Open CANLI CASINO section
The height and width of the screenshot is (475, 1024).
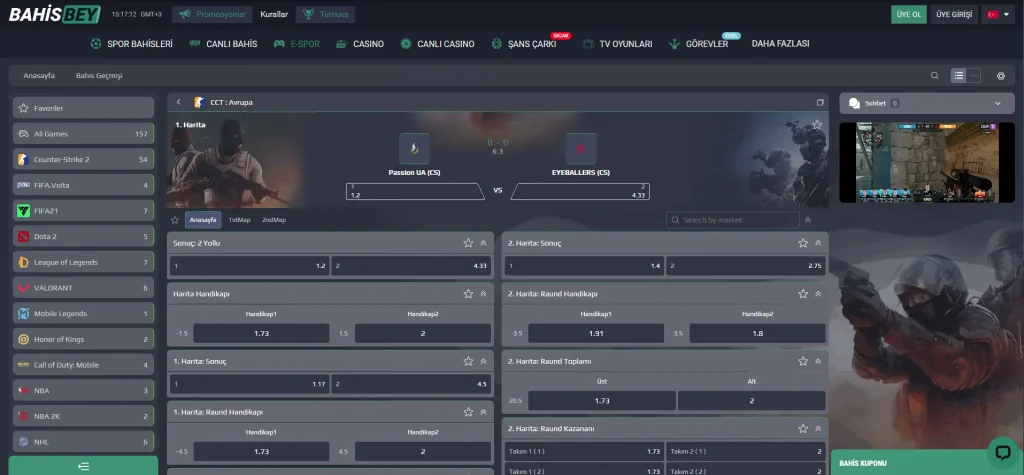(x=438, y=44)
